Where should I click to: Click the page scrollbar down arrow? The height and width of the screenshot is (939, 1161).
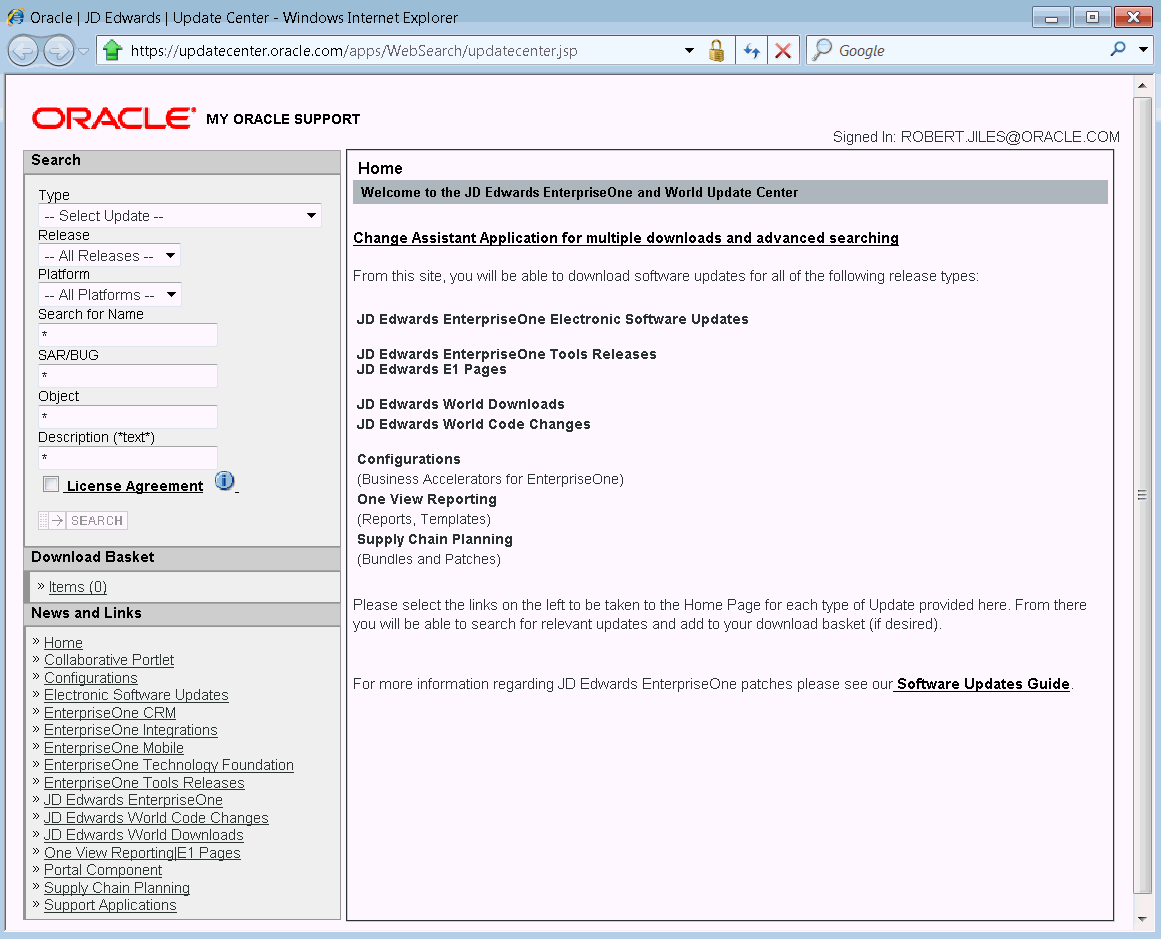[1142, 919]
